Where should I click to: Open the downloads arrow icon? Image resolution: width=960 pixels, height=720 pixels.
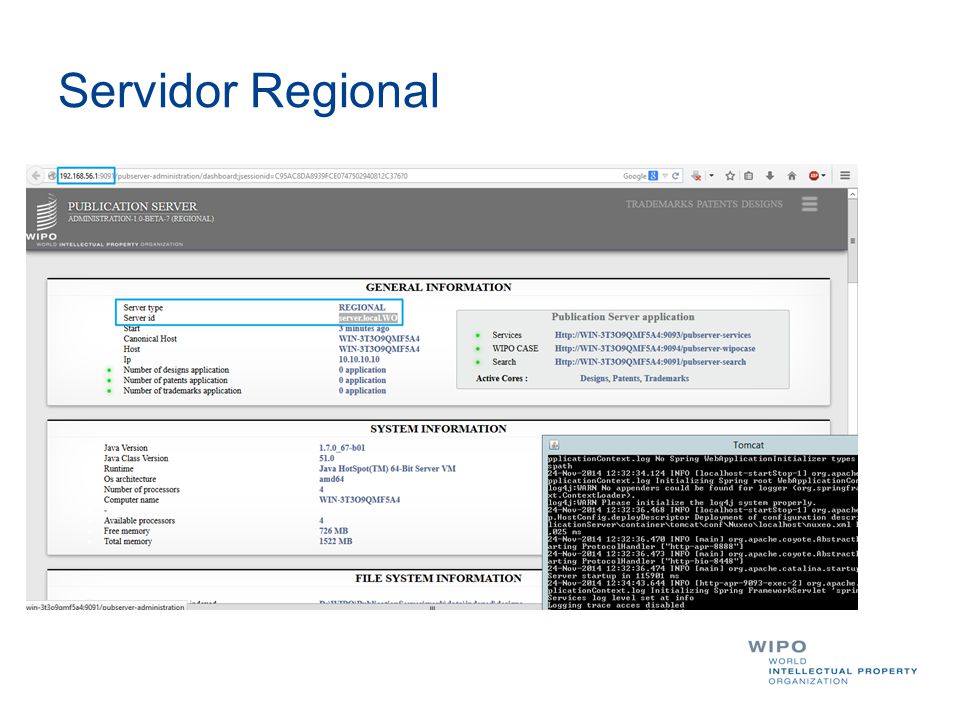(x=770, y=176)
